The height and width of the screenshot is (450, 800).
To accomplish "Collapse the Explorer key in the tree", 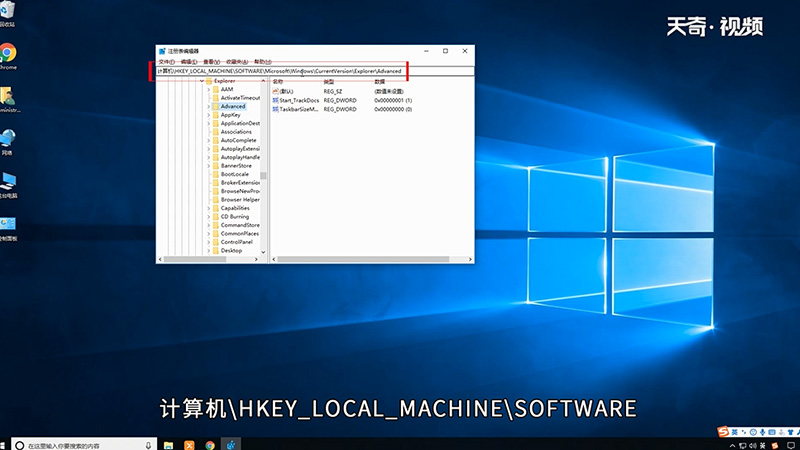I will pos(202,81).
